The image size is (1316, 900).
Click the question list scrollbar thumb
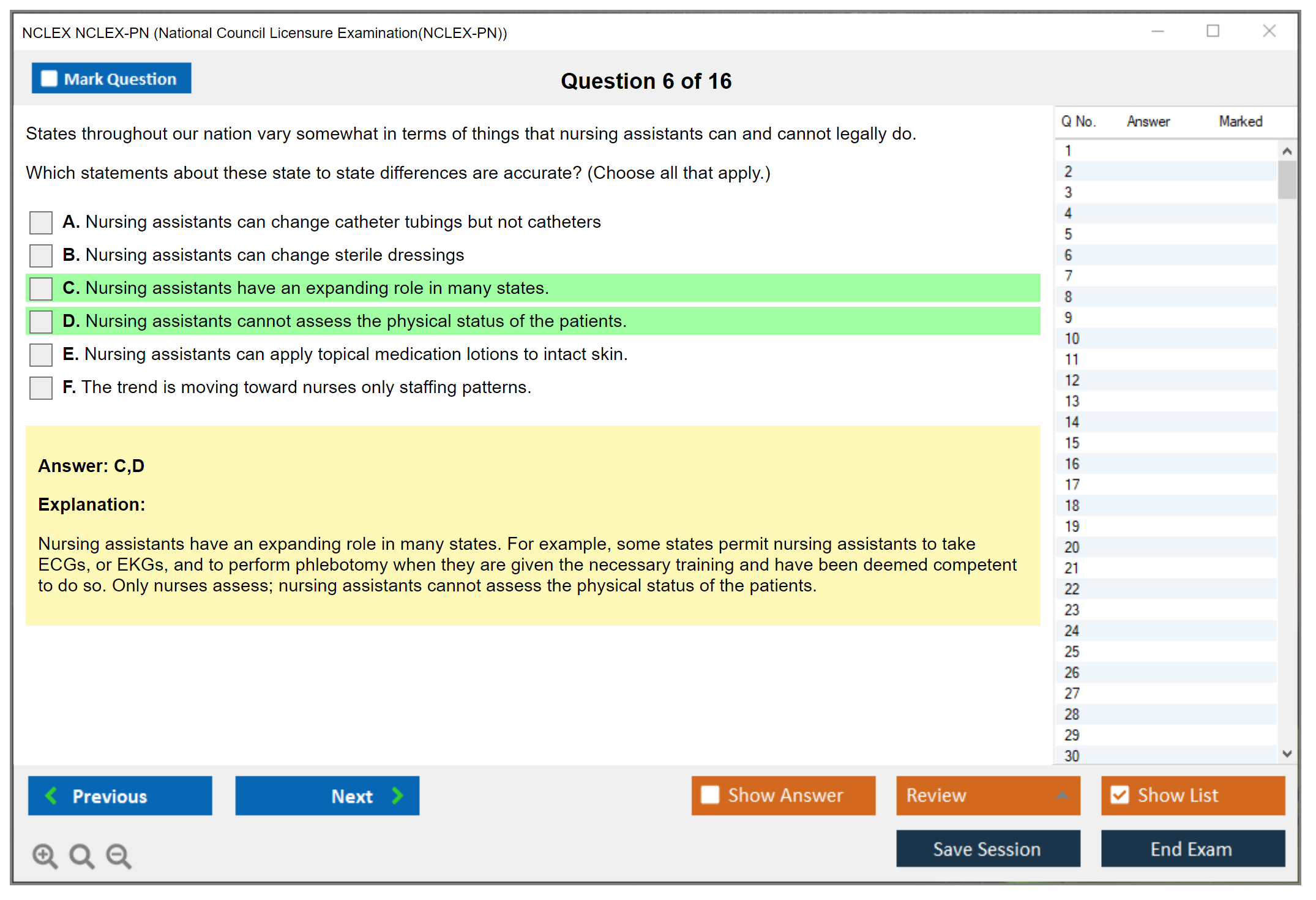pyautogui.click(x=1286, y=179)
